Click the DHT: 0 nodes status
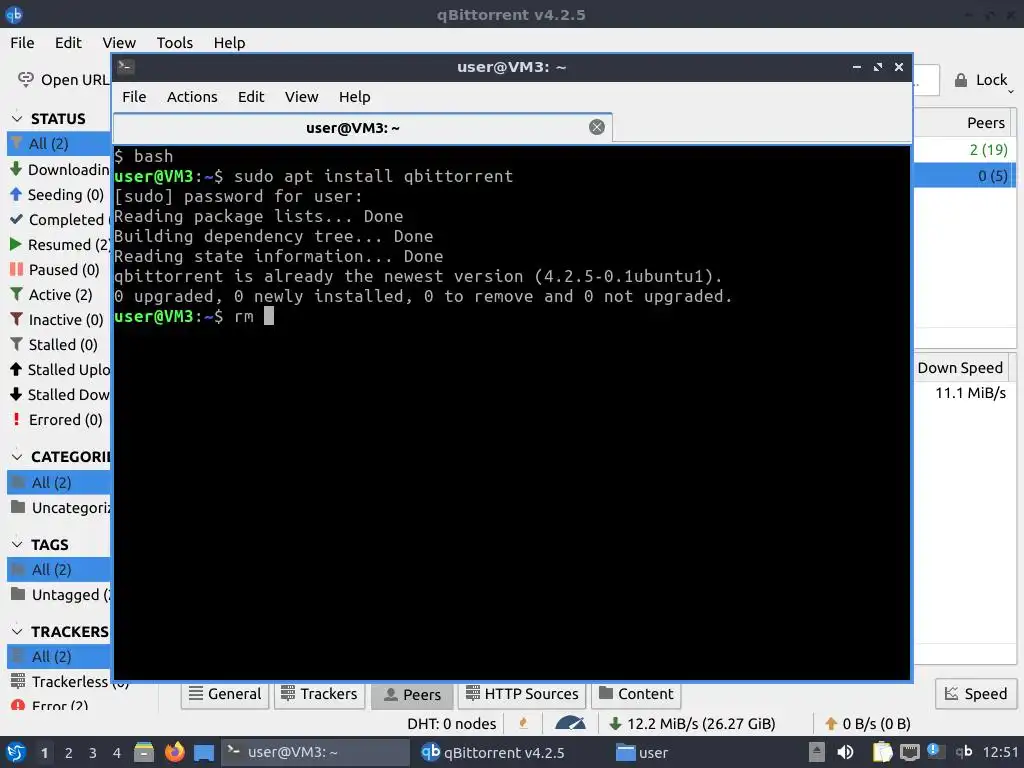The height and width of the screenshot is (768, 1024). coord(452,724)
